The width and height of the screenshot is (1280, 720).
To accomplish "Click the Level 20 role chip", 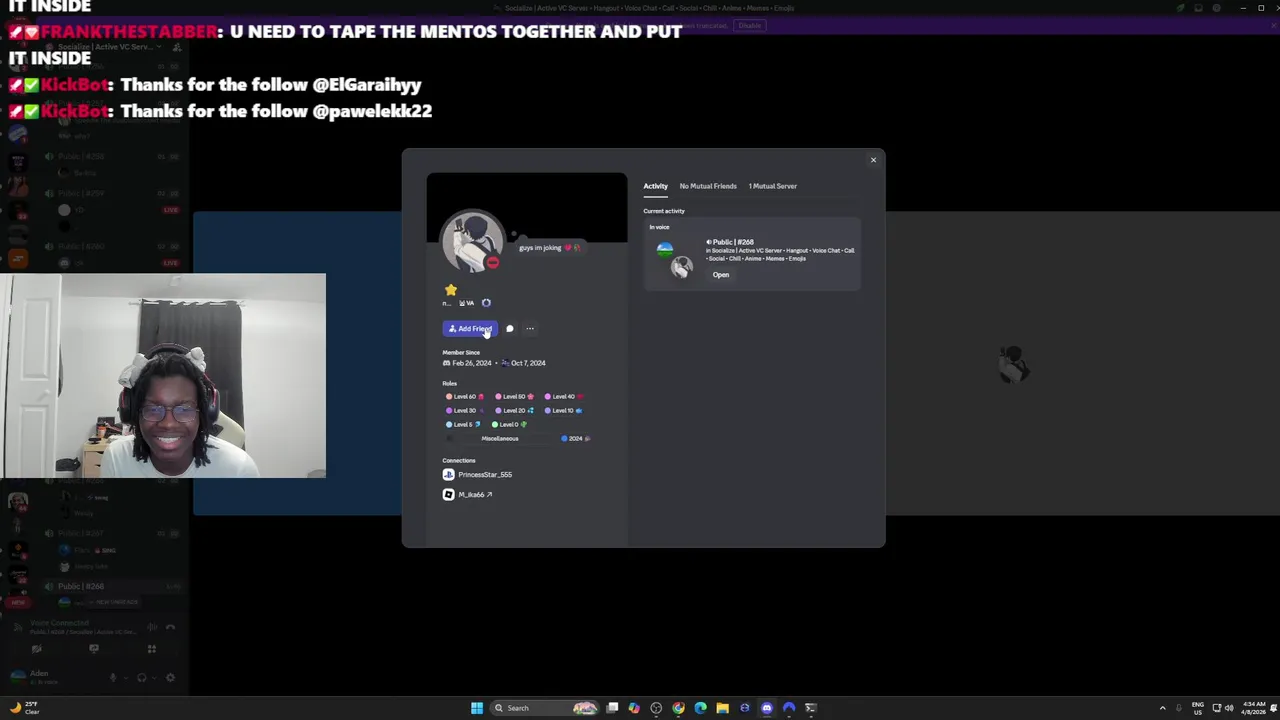I will (x=515, y=410).
